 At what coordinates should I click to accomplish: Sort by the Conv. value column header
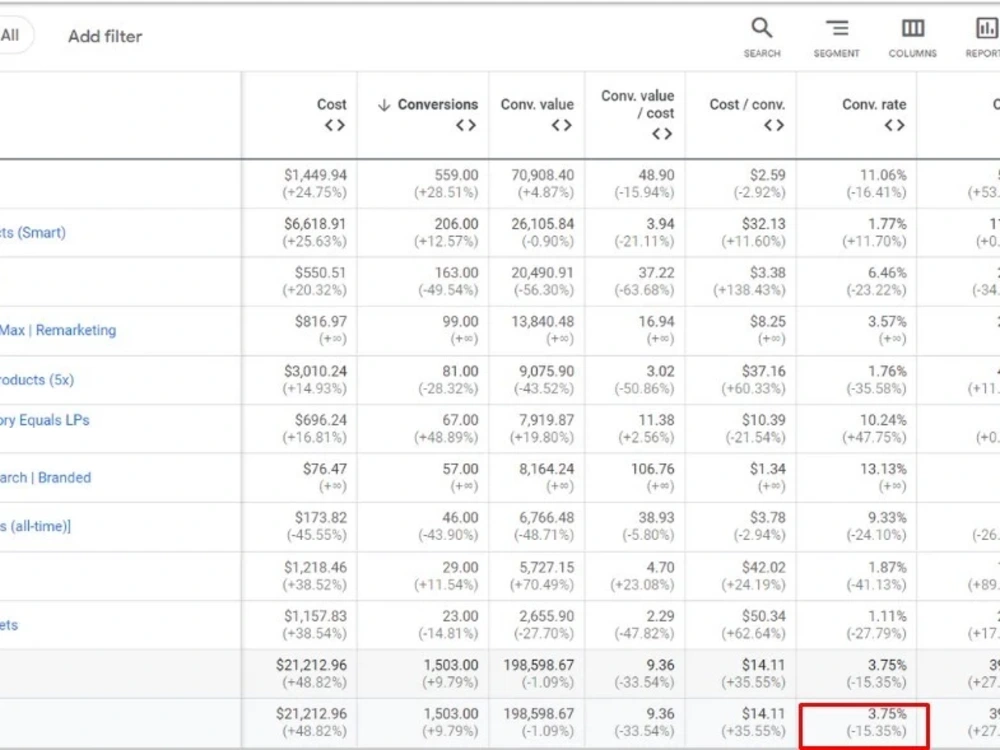pyautogui.click(x=537, y=105)
